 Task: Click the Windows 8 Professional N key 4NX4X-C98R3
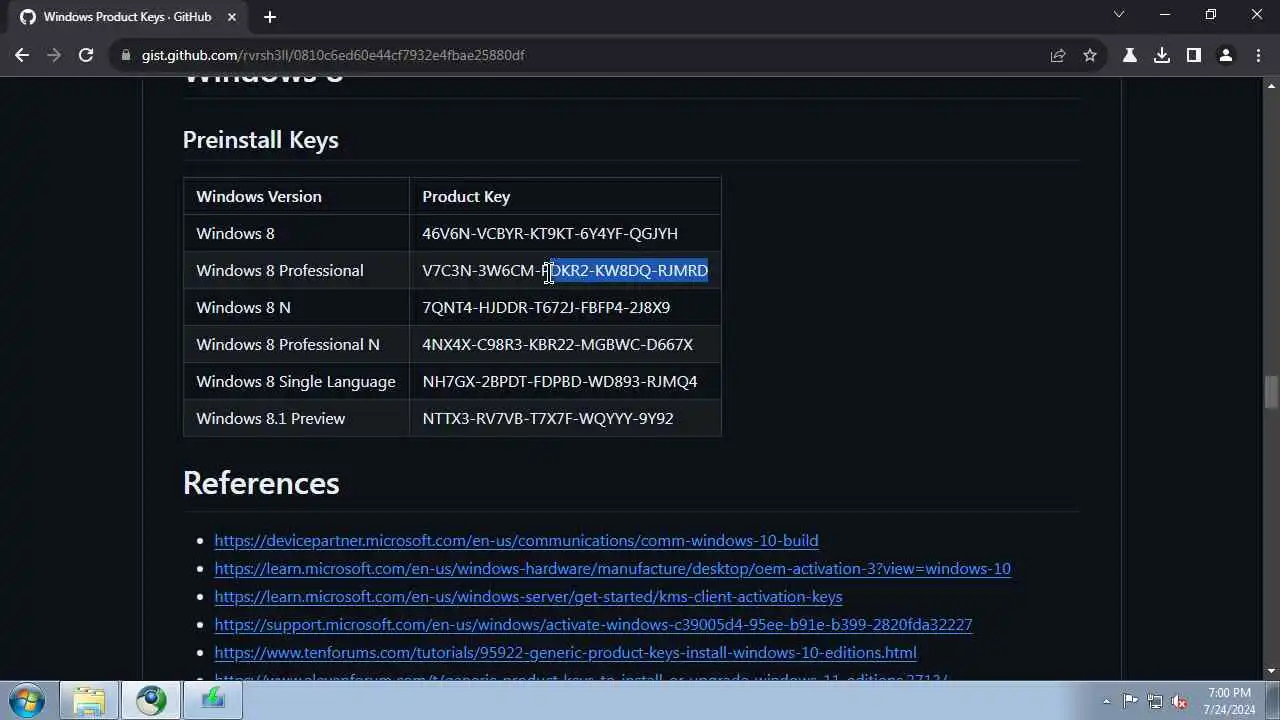(x=557, y=344)
